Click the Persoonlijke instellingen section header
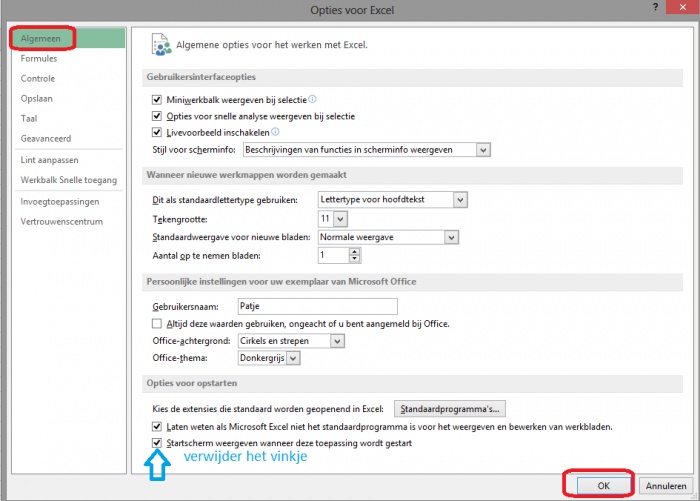The image size is (700, 501). click(412, 282)
